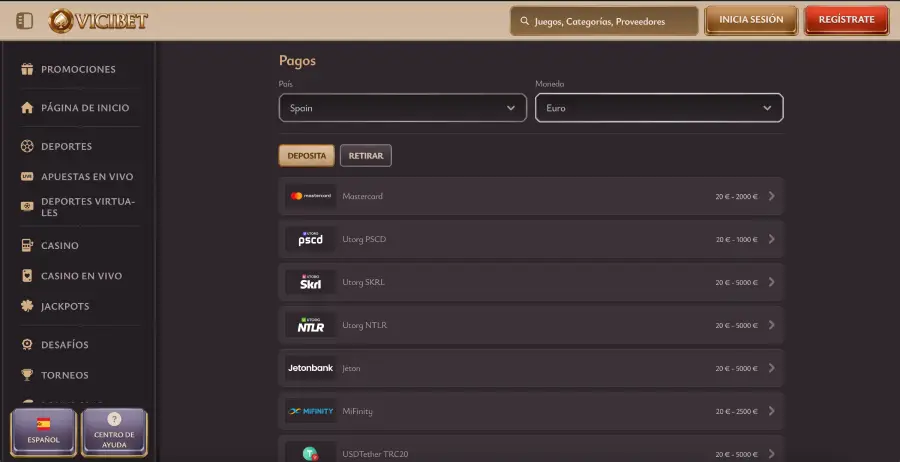This screenshot has width=900, height=462.
Task: Open Promociones in the sidebar
Action: coord(78,69)
